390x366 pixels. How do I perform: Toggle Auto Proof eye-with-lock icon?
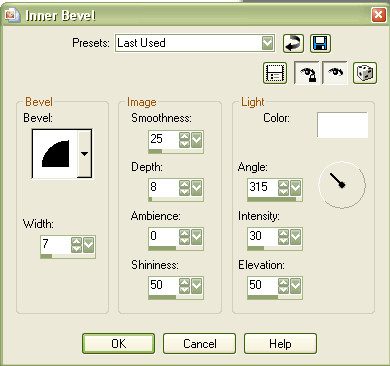(307, 73)
